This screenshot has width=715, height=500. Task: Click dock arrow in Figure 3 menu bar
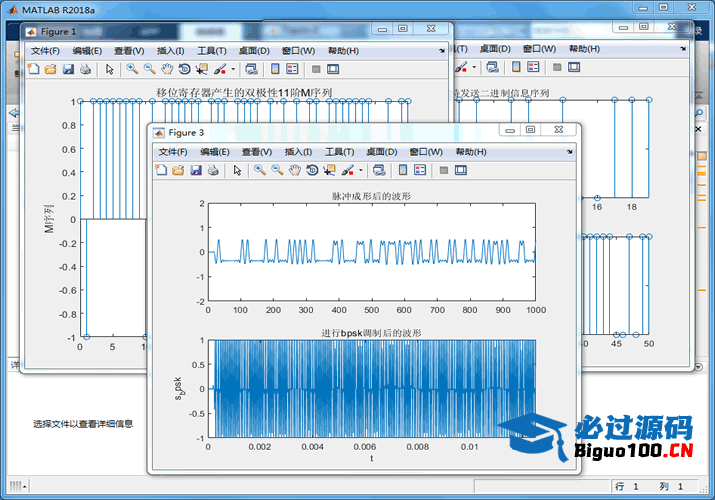(x=569, y=152)
